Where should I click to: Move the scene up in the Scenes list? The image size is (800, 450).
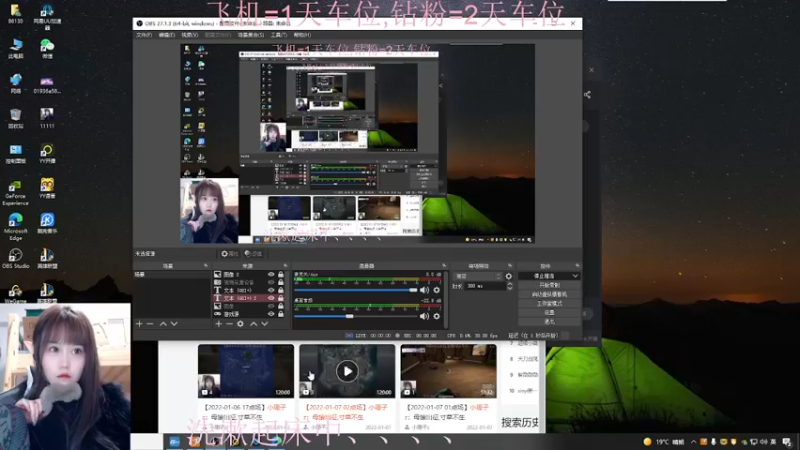pos(163,324)
